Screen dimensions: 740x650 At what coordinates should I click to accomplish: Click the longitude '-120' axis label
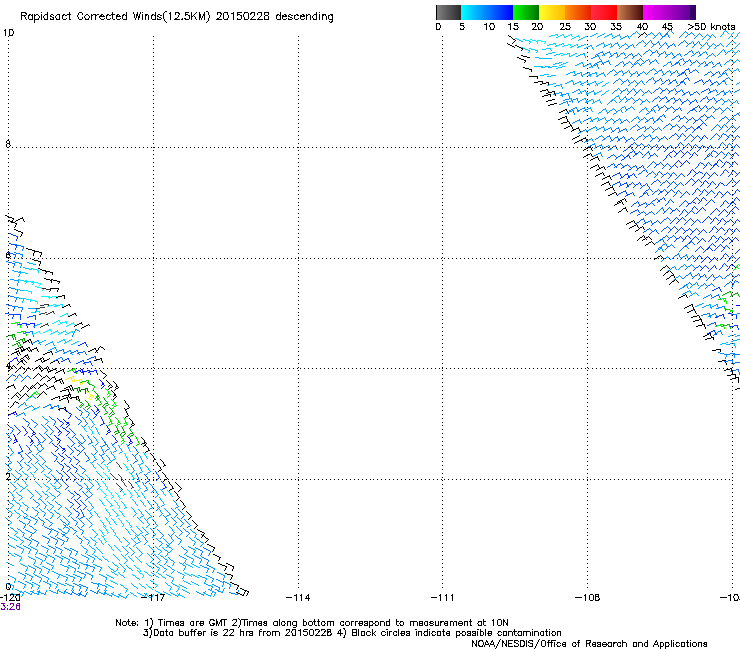coord(10,598)
